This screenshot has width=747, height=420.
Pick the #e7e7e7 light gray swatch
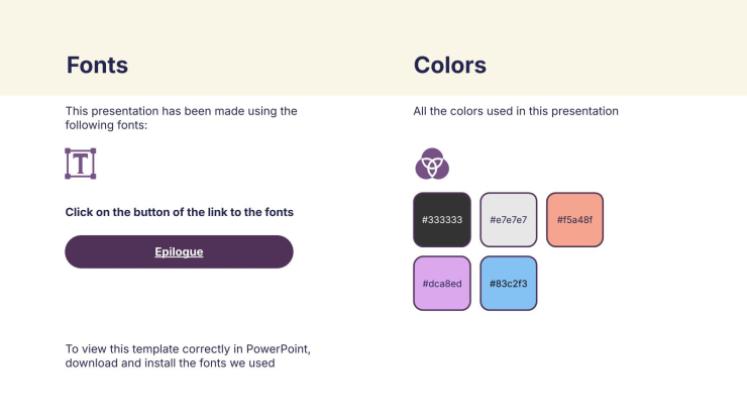[x=508, y=219]
